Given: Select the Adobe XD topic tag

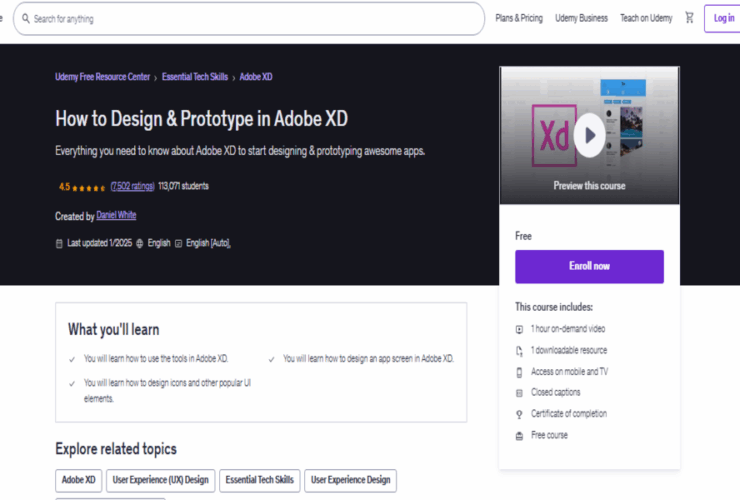Looking at the screenshot, I should pos(78,480).
